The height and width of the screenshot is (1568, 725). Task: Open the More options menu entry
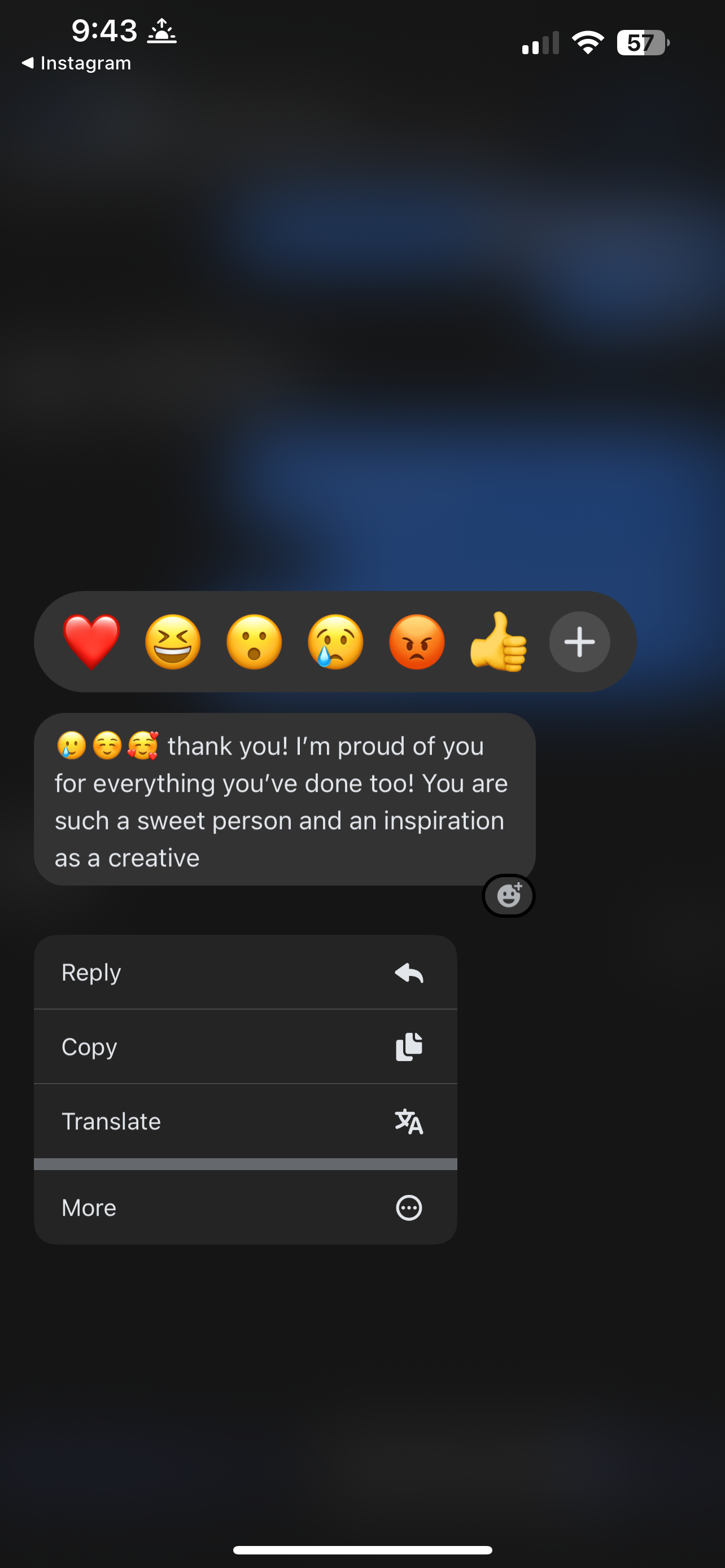coord(245,1208)
